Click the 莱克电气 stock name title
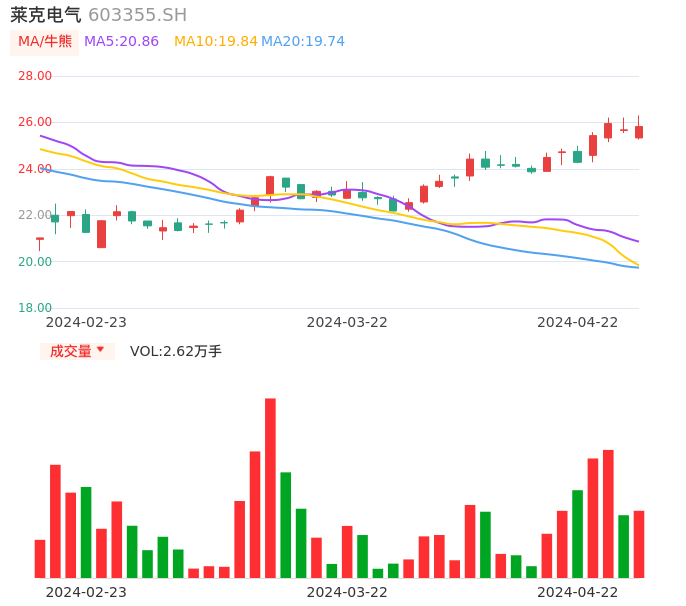 click(46, 15)
